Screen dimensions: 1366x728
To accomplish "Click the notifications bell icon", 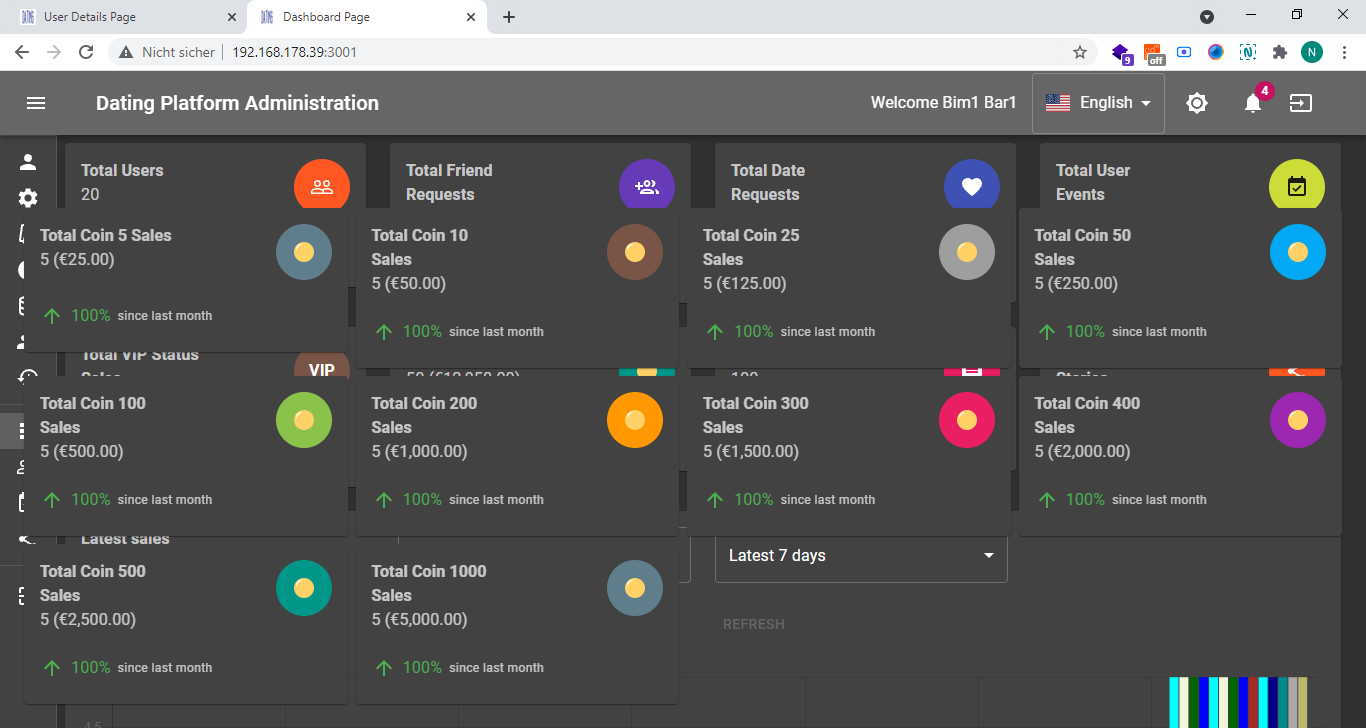I will pos(1252,103).
